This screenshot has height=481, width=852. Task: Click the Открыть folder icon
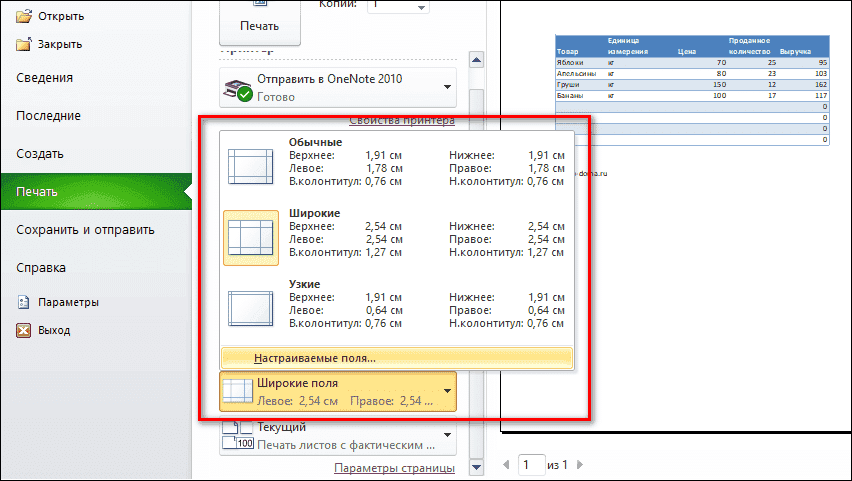point(23,17)
